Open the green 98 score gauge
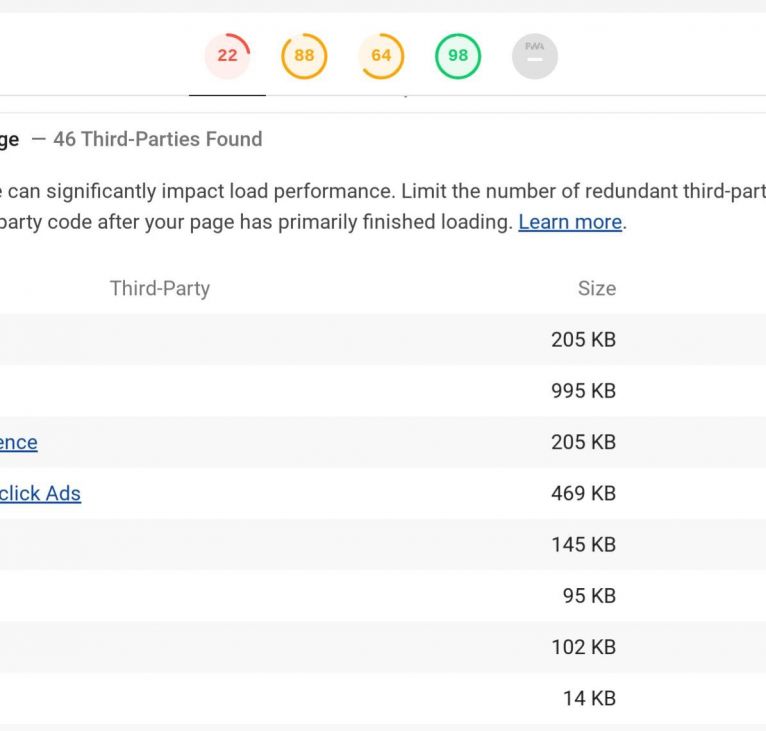The width and height of the screenshot is (766, 731). click(x=458, y=56)
